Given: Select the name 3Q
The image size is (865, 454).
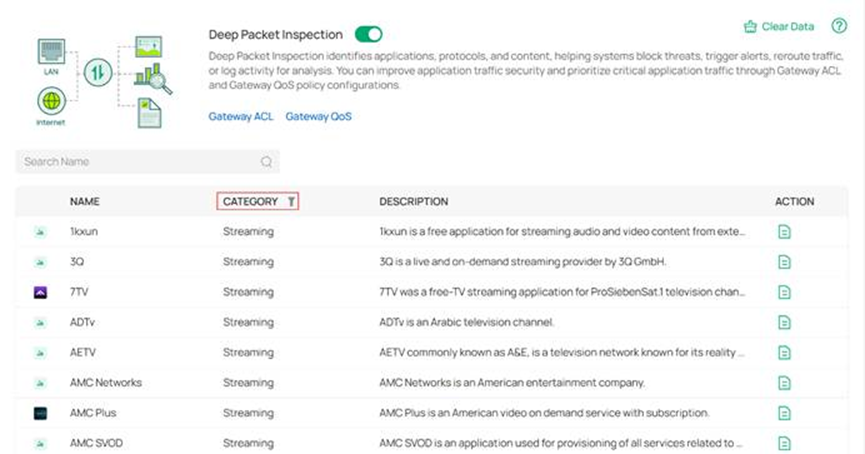Looking at the screenshot, I should (77, 262).
